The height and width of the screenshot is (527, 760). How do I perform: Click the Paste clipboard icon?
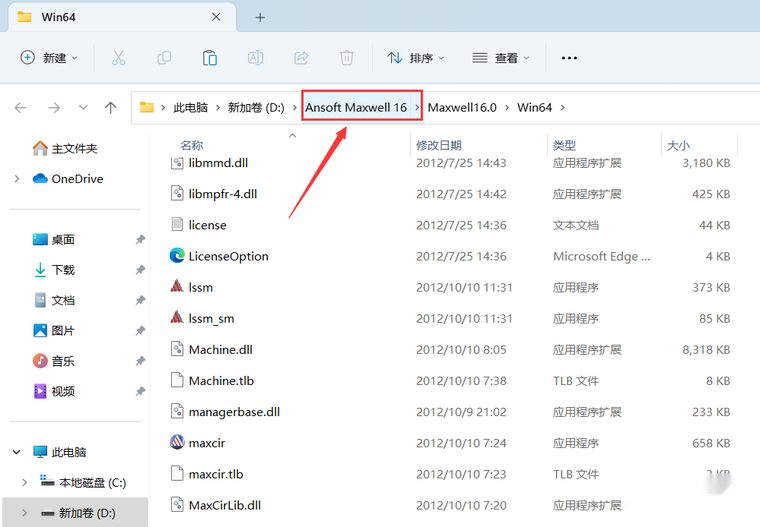point(209,58)
